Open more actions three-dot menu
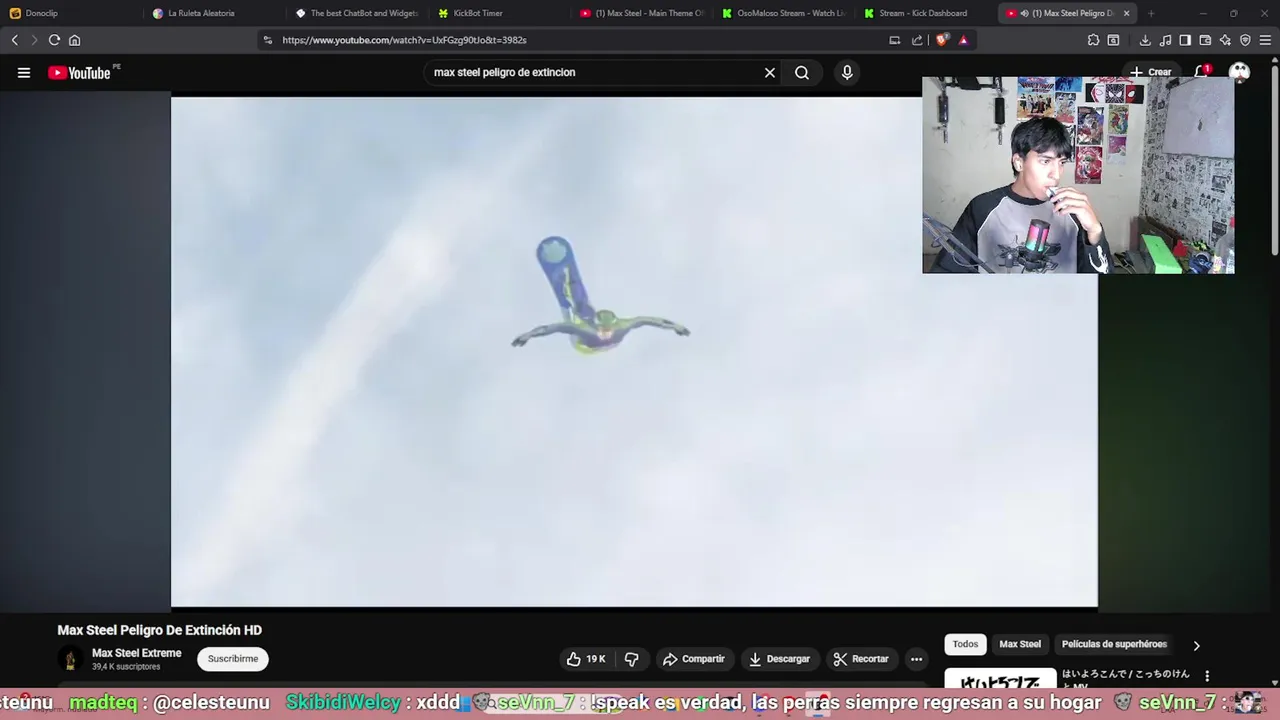Viewport: 1280px width, 720px height. (x=916, y=659)
